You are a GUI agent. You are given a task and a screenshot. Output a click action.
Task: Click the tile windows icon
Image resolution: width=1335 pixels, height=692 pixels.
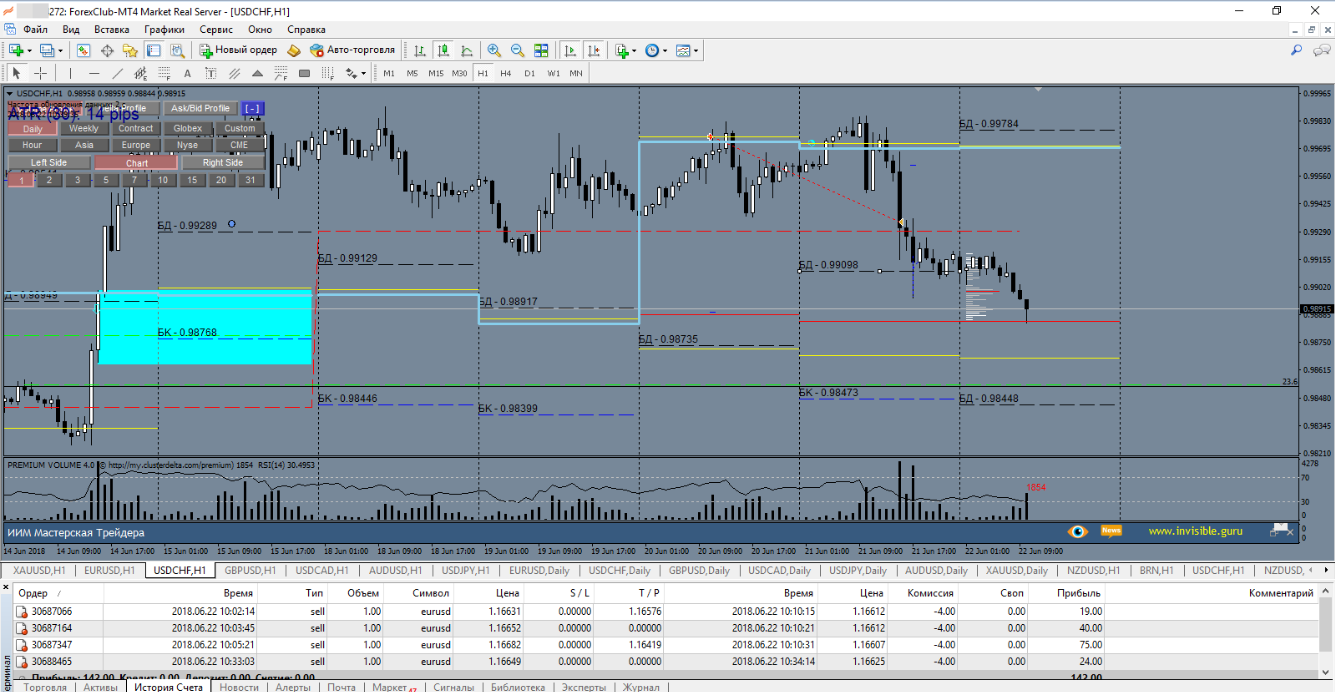[541, 50]
